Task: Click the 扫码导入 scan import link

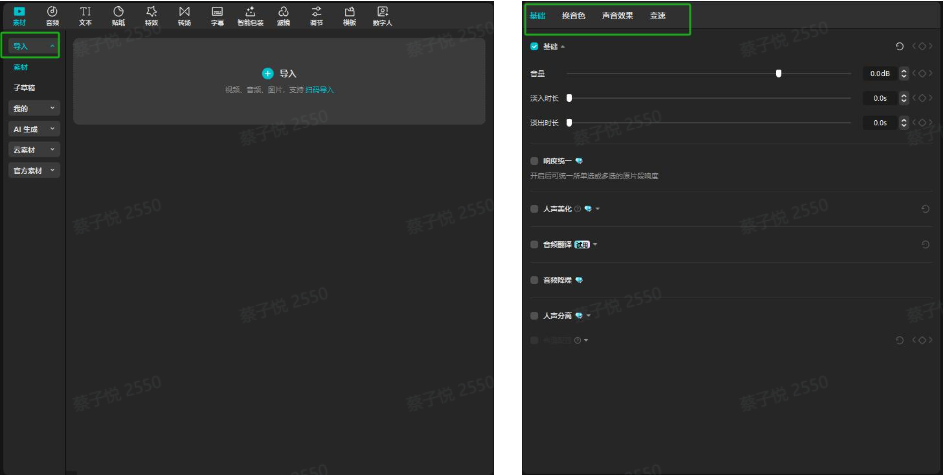Action: pyautogui.click(x=319, y=90)
